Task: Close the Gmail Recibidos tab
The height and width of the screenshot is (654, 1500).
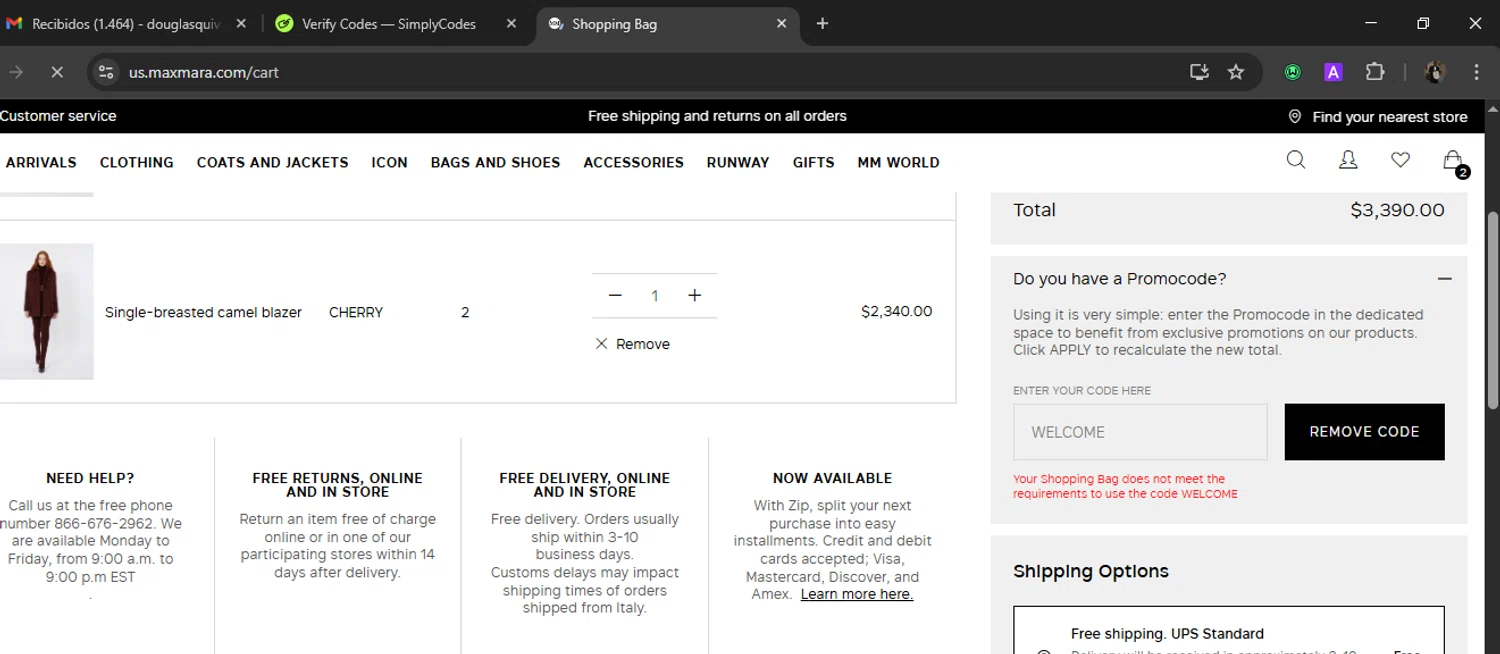Action: 241,23
